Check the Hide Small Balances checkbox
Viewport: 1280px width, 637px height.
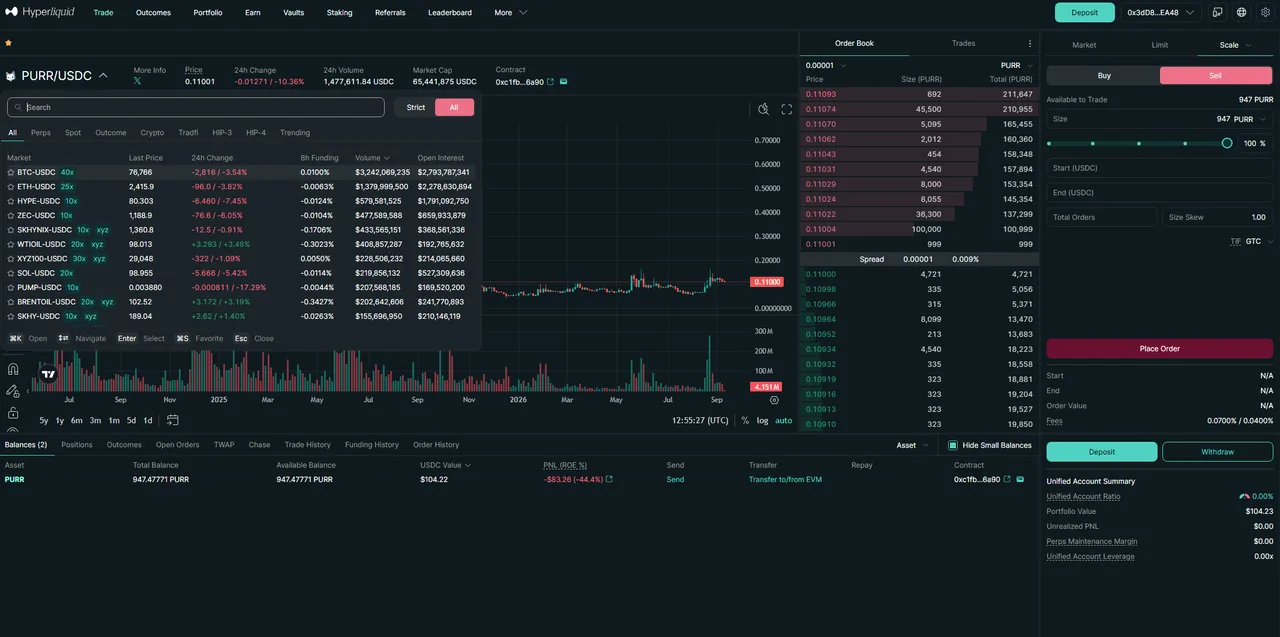[953, 445]
